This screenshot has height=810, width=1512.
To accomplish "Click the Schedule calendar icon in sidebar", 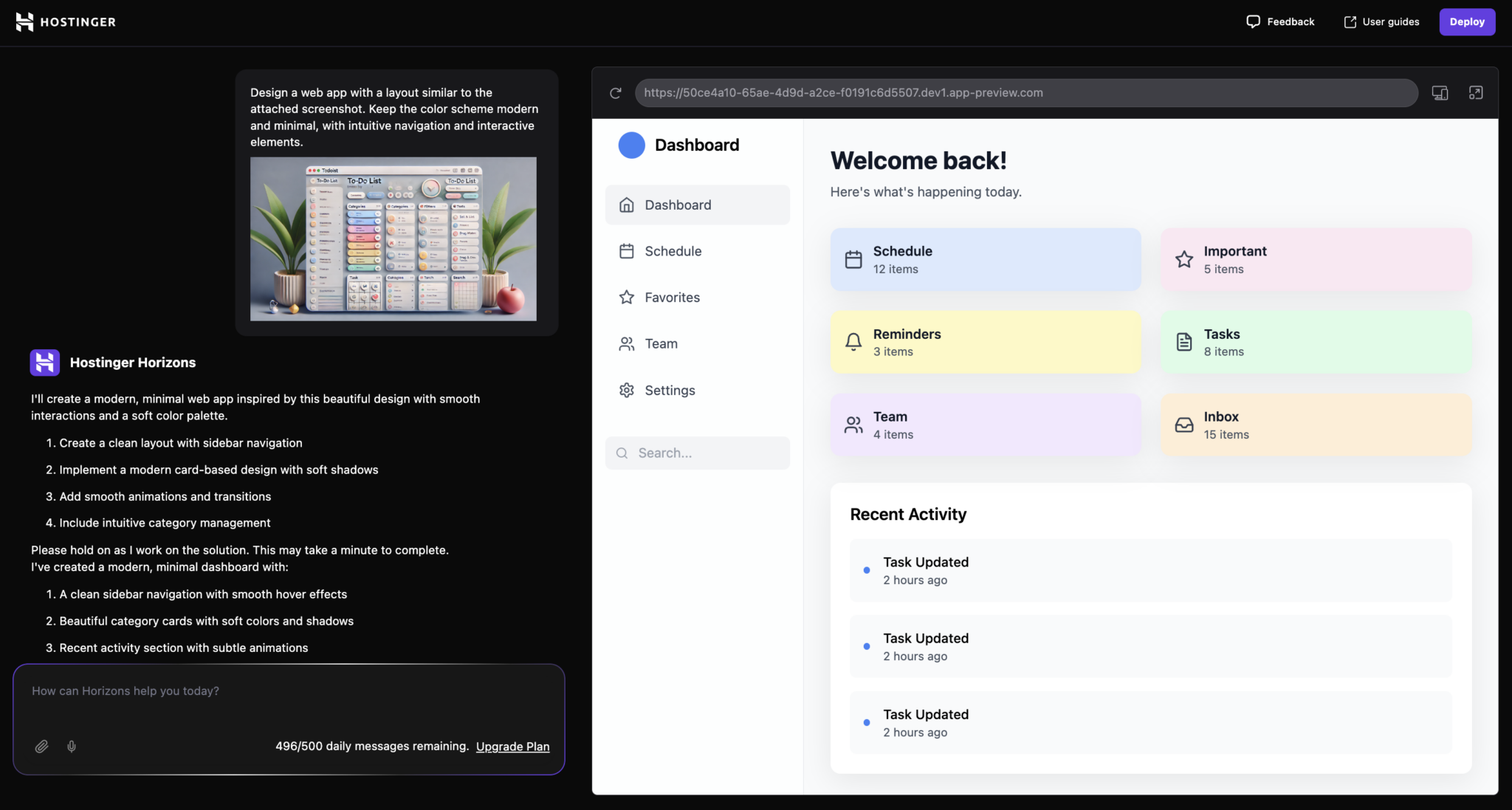I will 626,251.
